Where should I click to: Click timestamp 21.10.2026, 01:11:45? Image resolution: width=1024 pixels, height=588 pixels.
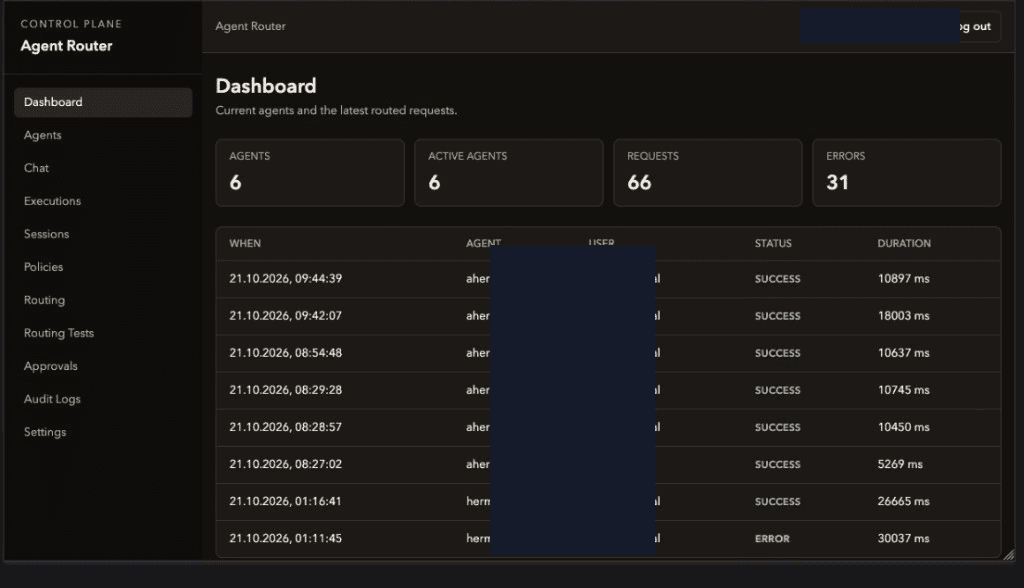tap(285, 539)
